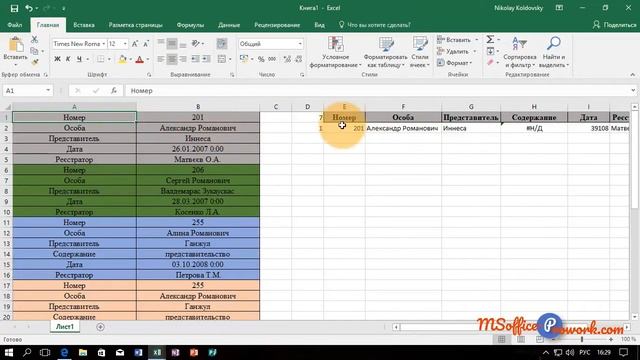Screen dimensions: 640x360
Task: Expand the Вставить cells dropdown arrow
Action: (476, 40)
